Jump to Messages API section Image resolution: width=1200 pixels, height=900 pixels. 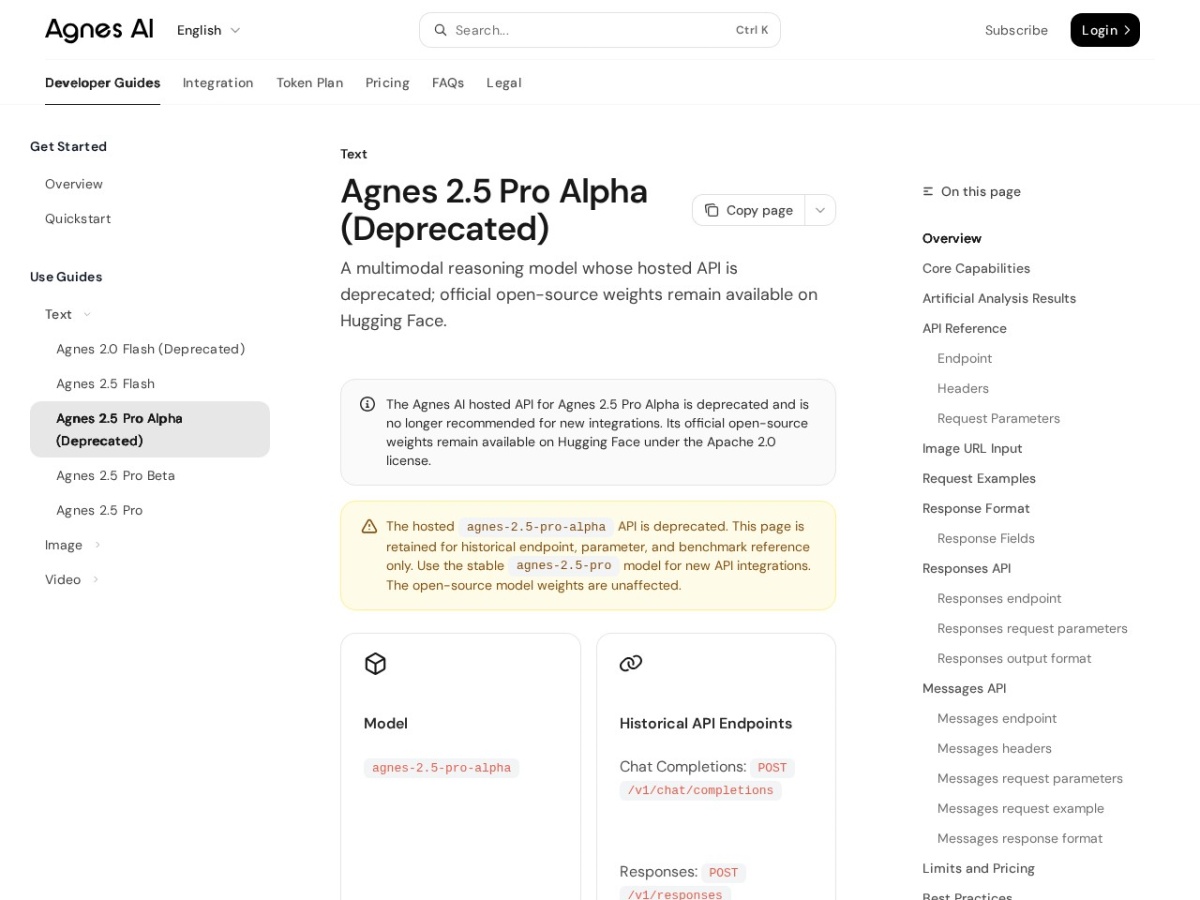point(964,688)
